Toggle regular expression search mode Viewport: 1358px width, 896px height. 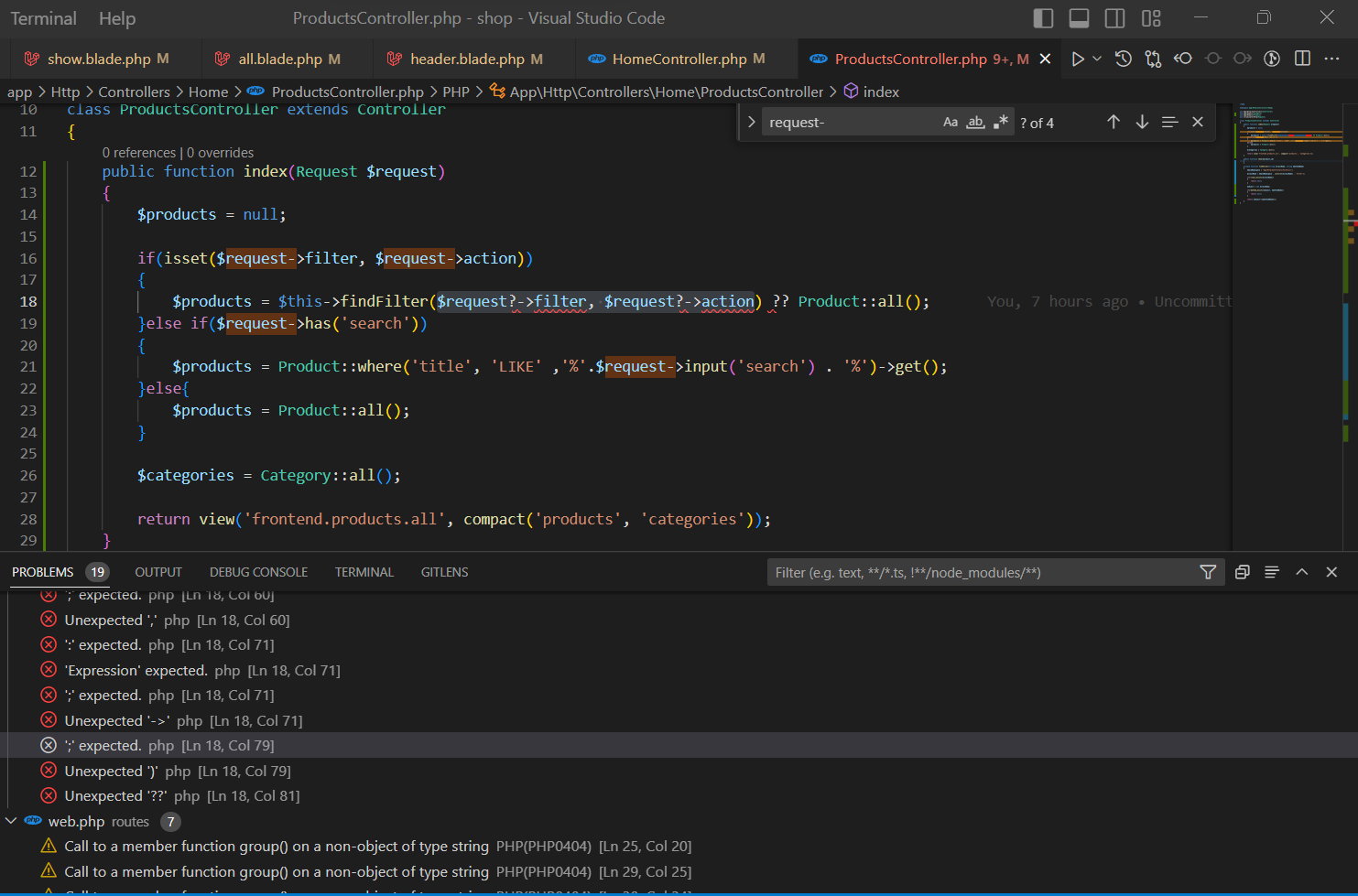1001,121
